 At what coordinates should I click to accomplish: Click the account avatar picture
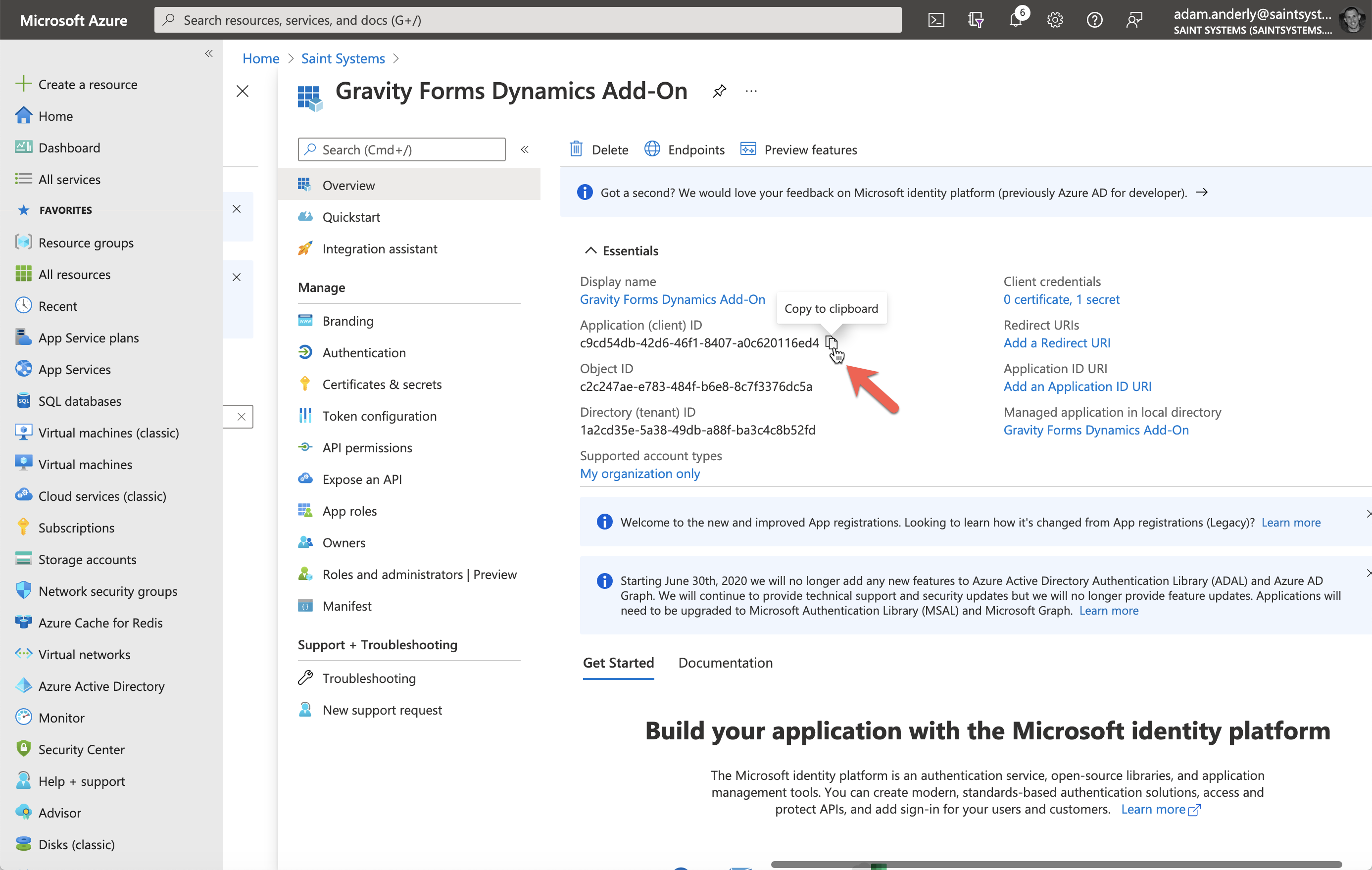tap(1353, 20)
